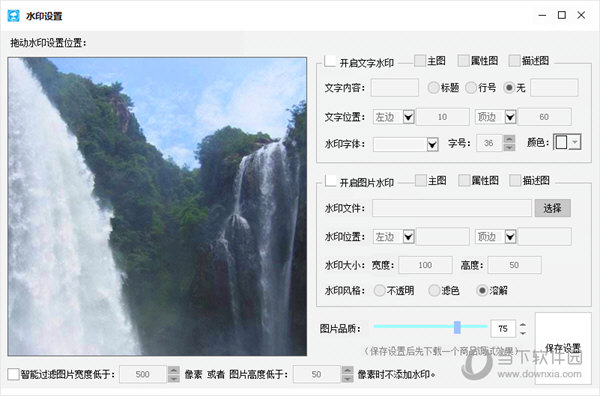Open 水印位置 顶边 dropdown
This screenshot has height=396, width=600.
pyautogui.click(x=510, y=237)
